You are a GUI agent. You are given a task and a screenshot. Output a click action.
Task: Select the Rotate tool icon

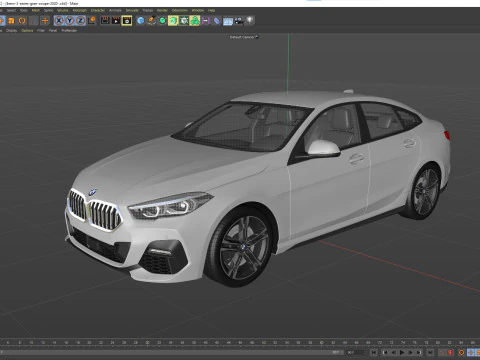pos(22,21)
